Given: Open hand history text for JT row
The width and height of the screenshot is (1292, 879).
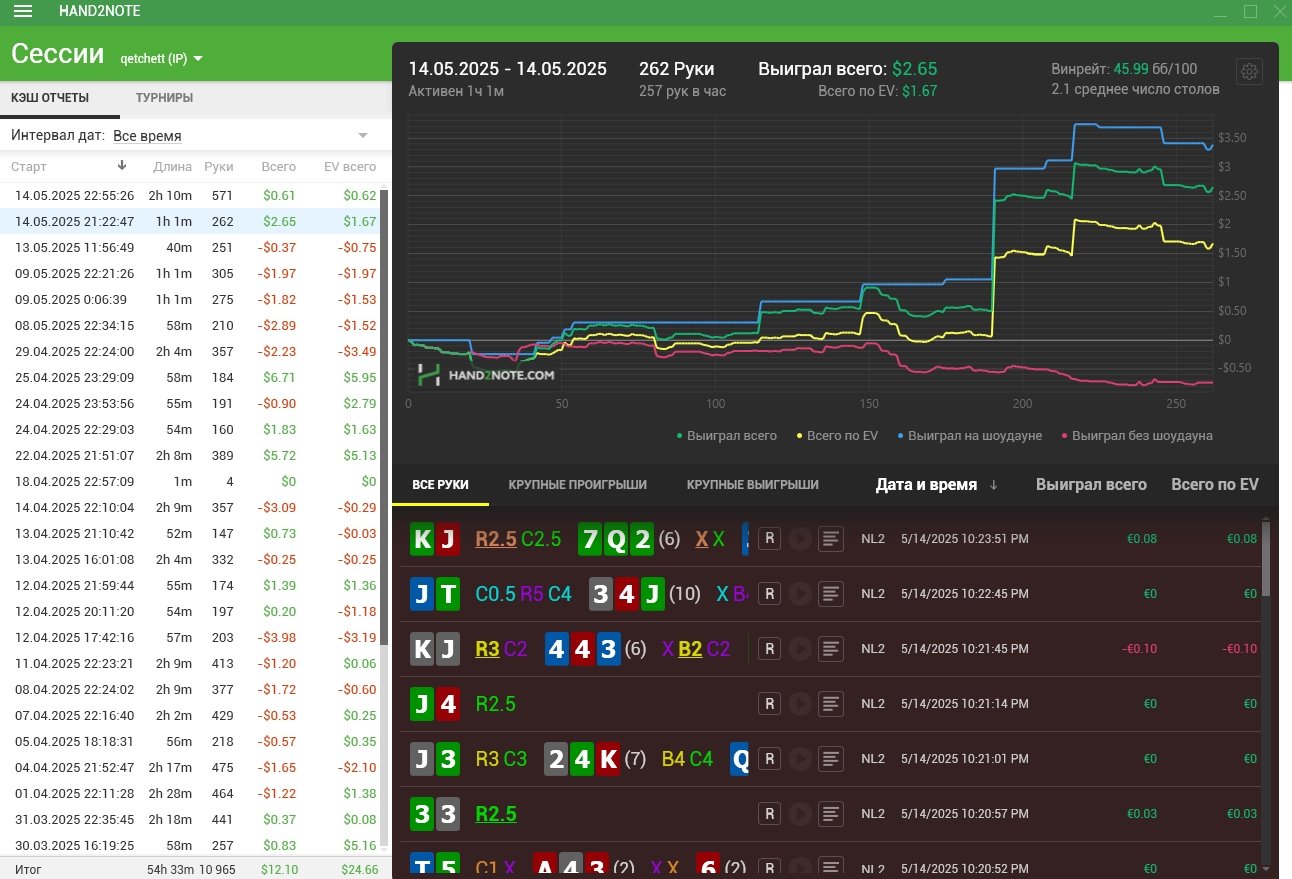Looking at the screenshot, I should [830, 594].
